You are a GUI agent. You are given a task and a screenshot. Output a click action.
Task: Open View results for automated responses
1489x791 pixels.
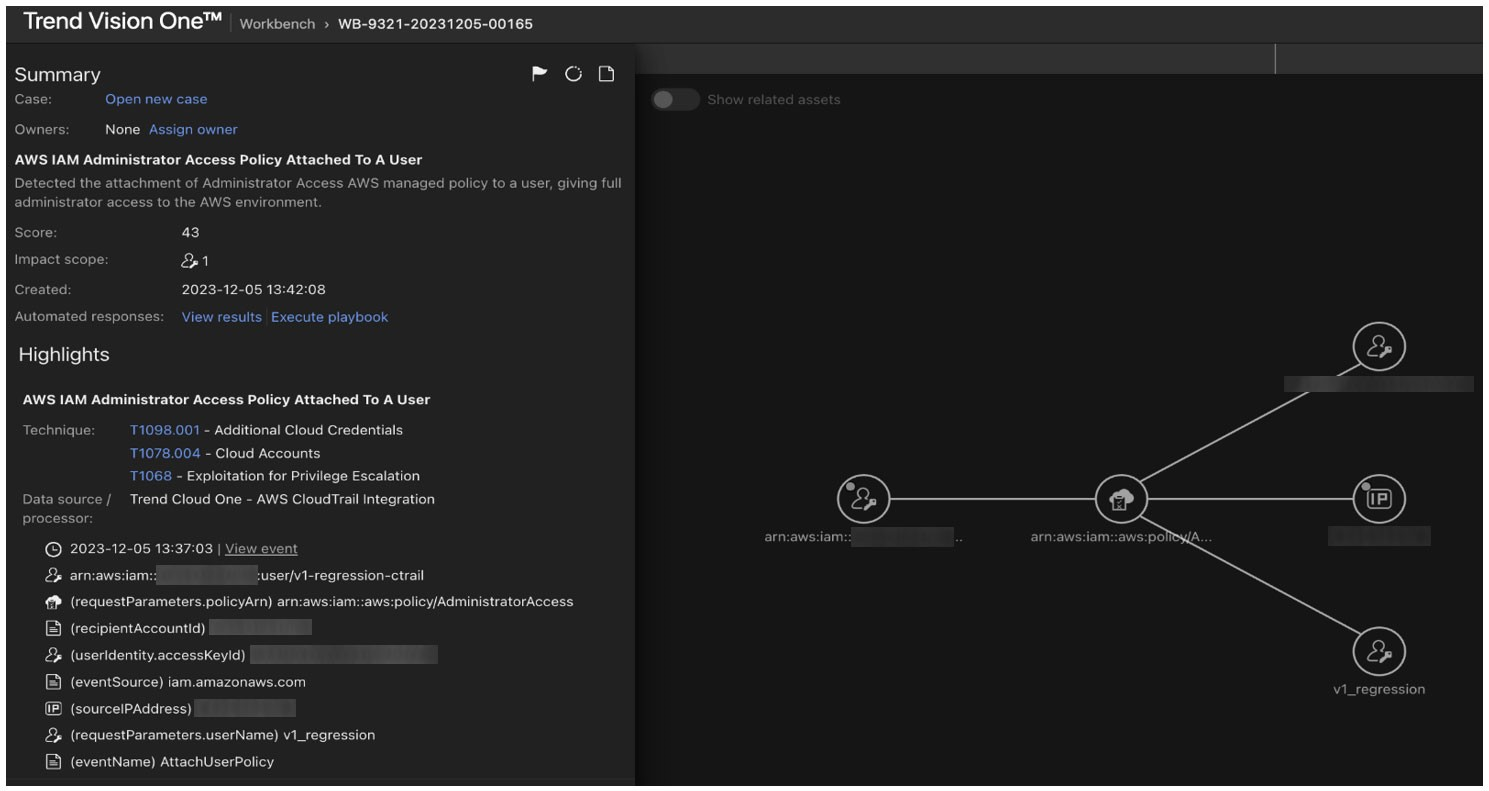point(221,317)
